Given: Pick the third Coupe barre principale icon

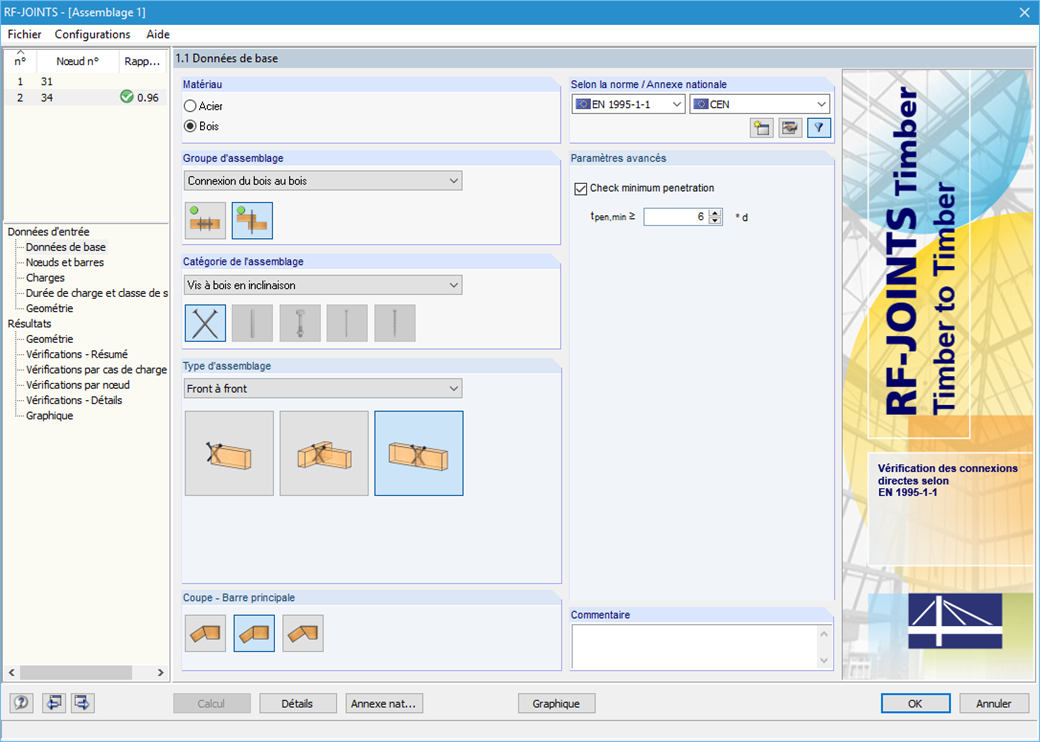Looking at the screenshot, I should 303,633.
